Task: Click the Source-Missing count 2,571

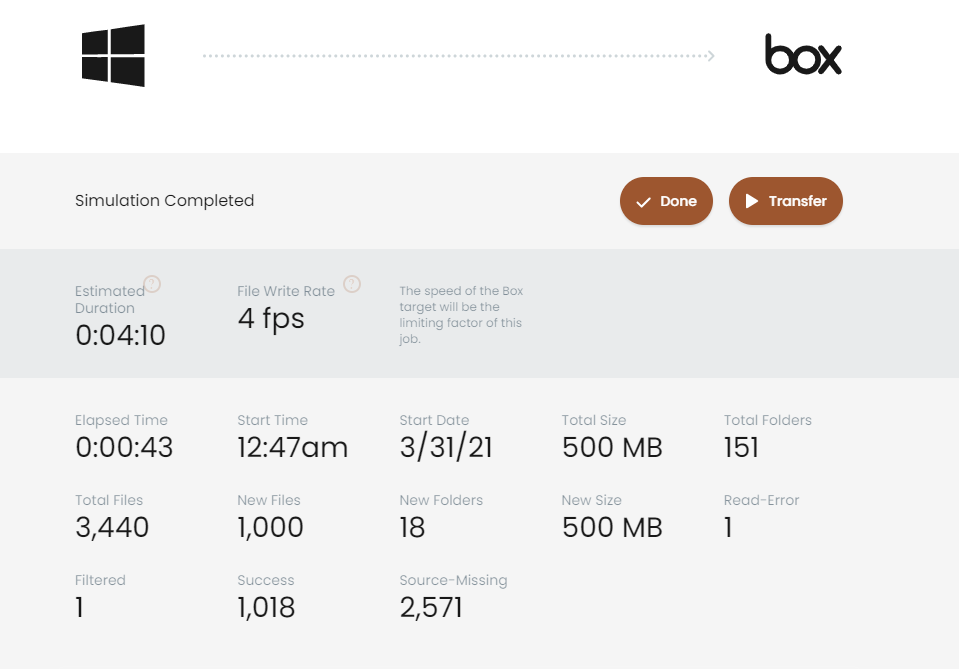Action: tap(431, 607)
